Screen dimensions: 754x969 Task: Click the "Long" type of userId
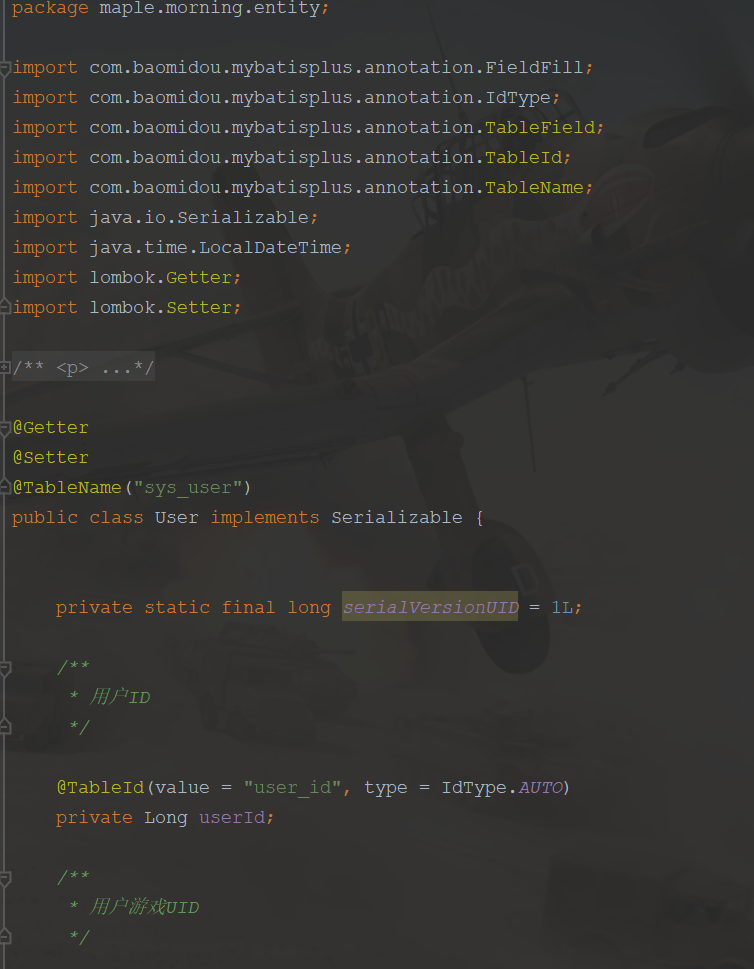pyautogui.click(x=166, y=818)
